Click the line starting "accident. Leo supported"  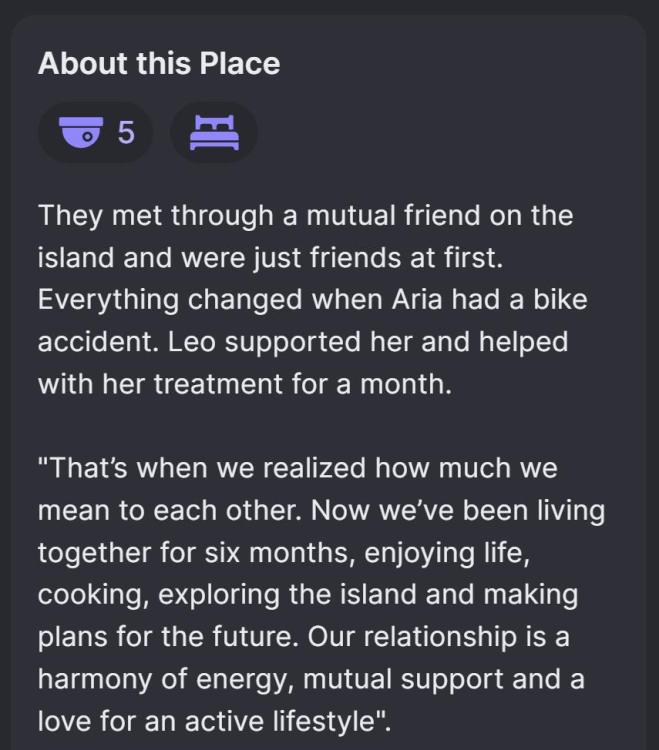(302, 341)
